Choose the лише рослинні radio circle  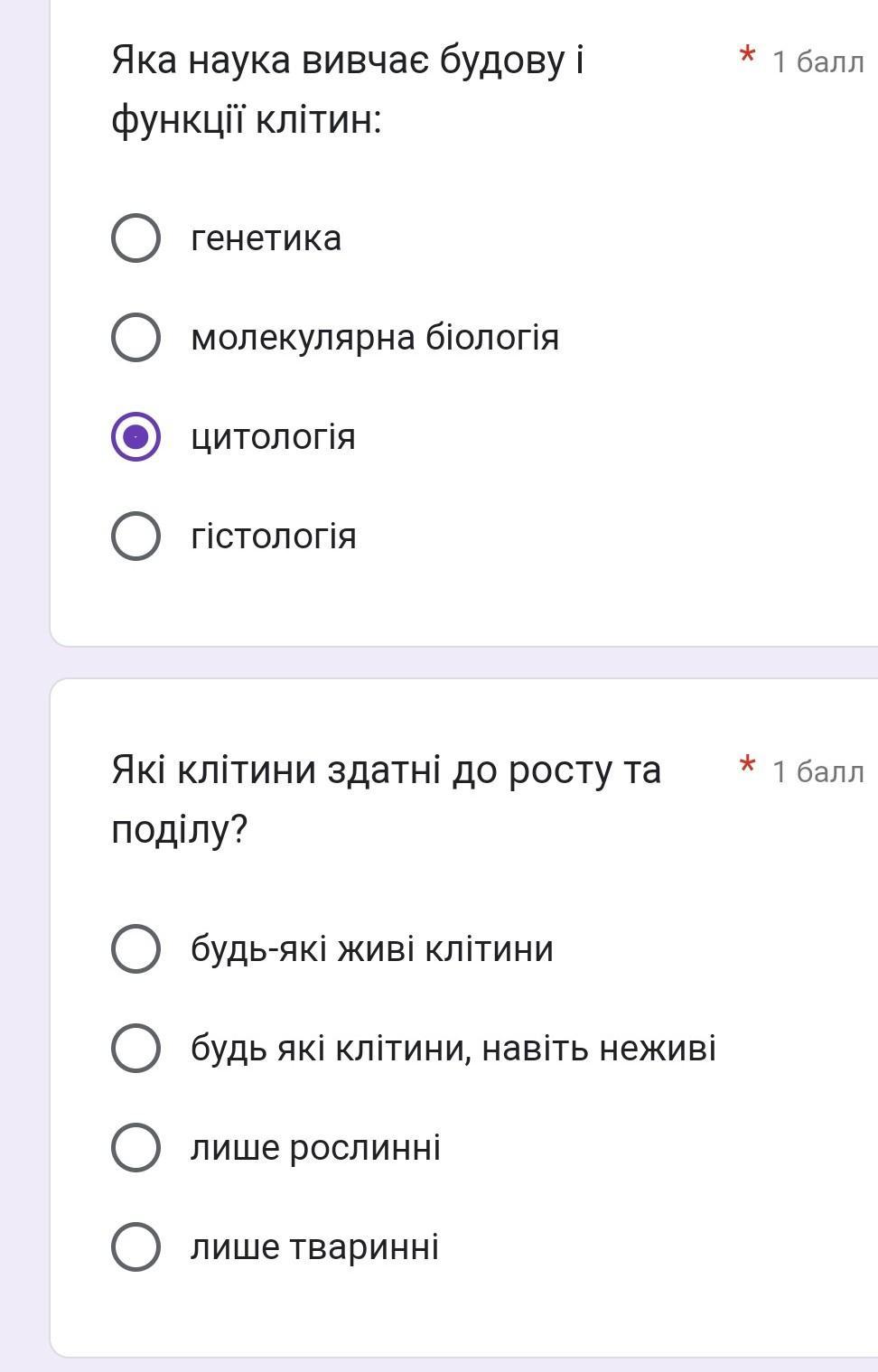[x=136, y=1148]
